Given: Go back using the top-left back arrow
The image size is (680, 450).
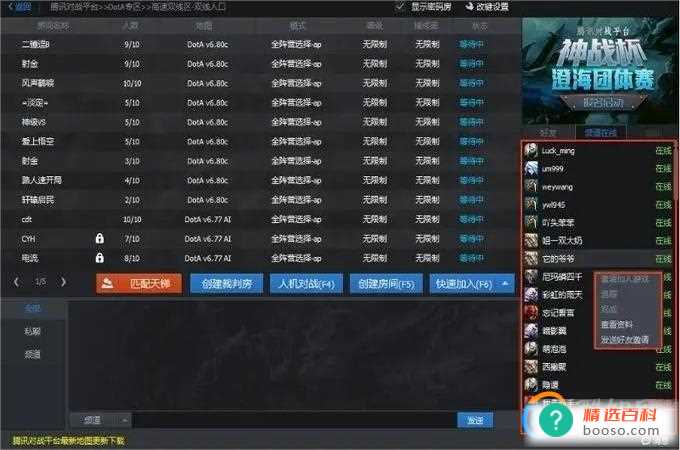Looking at the screenshot, I should tap(20, 7).
